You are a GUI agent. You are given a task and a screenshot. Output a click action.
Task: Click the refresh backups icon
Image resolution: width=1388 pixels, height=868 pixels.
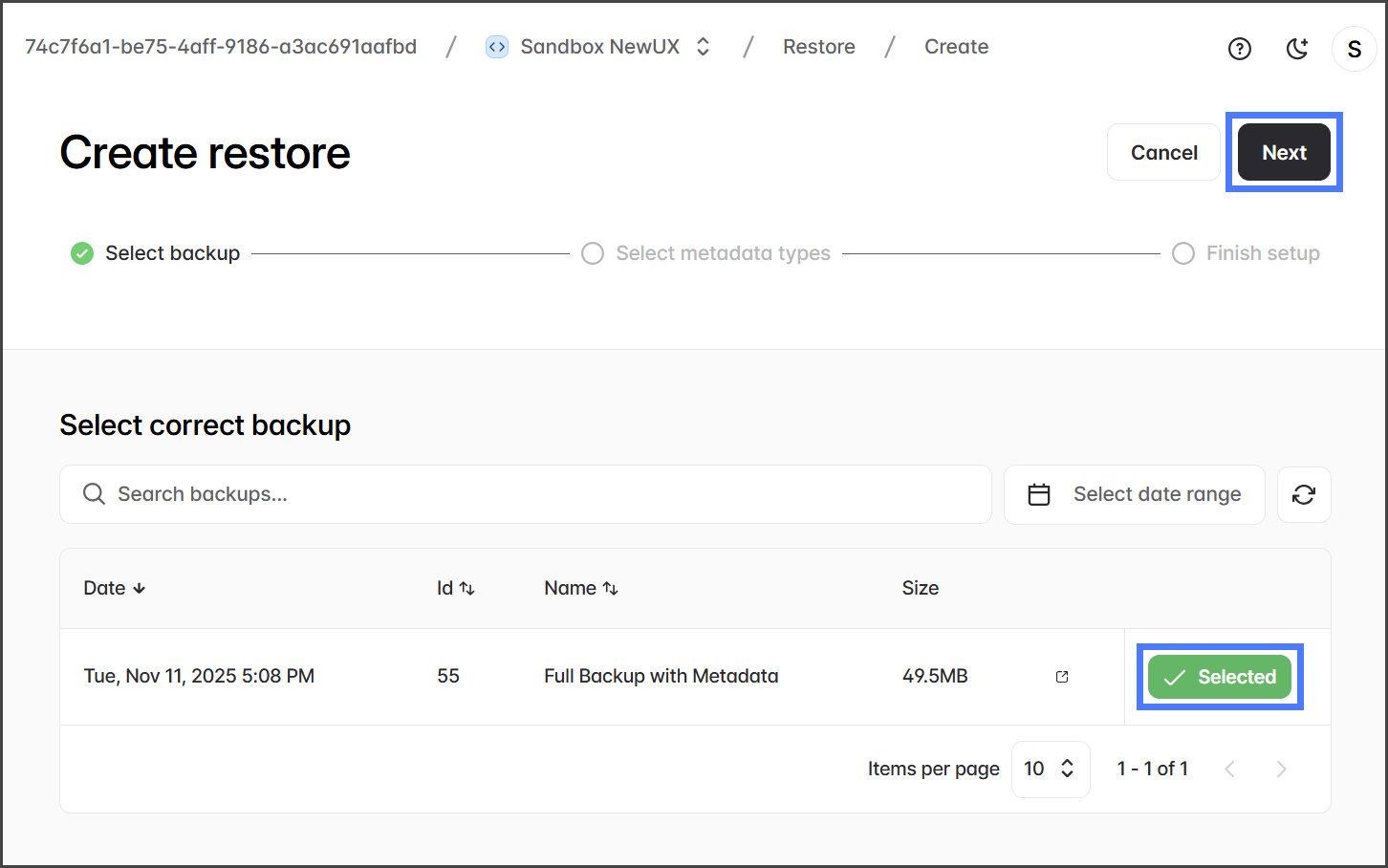(x=1304, y=494)
